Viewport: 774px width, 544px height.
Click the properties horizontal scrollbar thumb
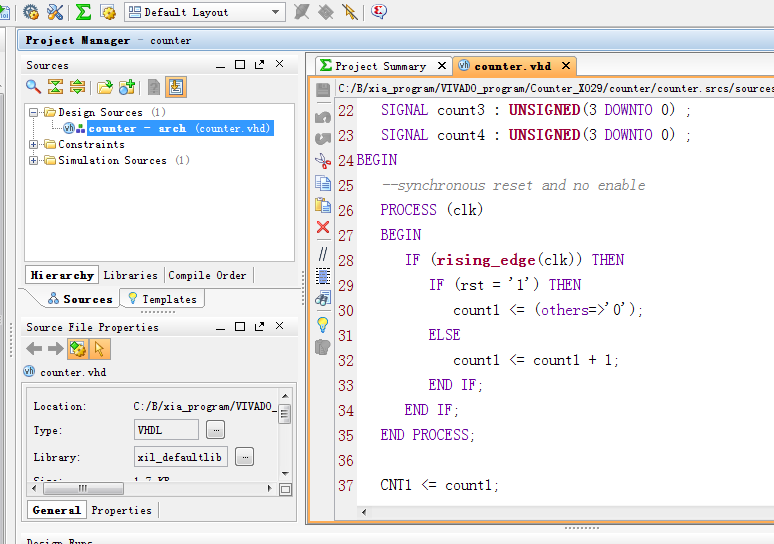tap(83, 489)
